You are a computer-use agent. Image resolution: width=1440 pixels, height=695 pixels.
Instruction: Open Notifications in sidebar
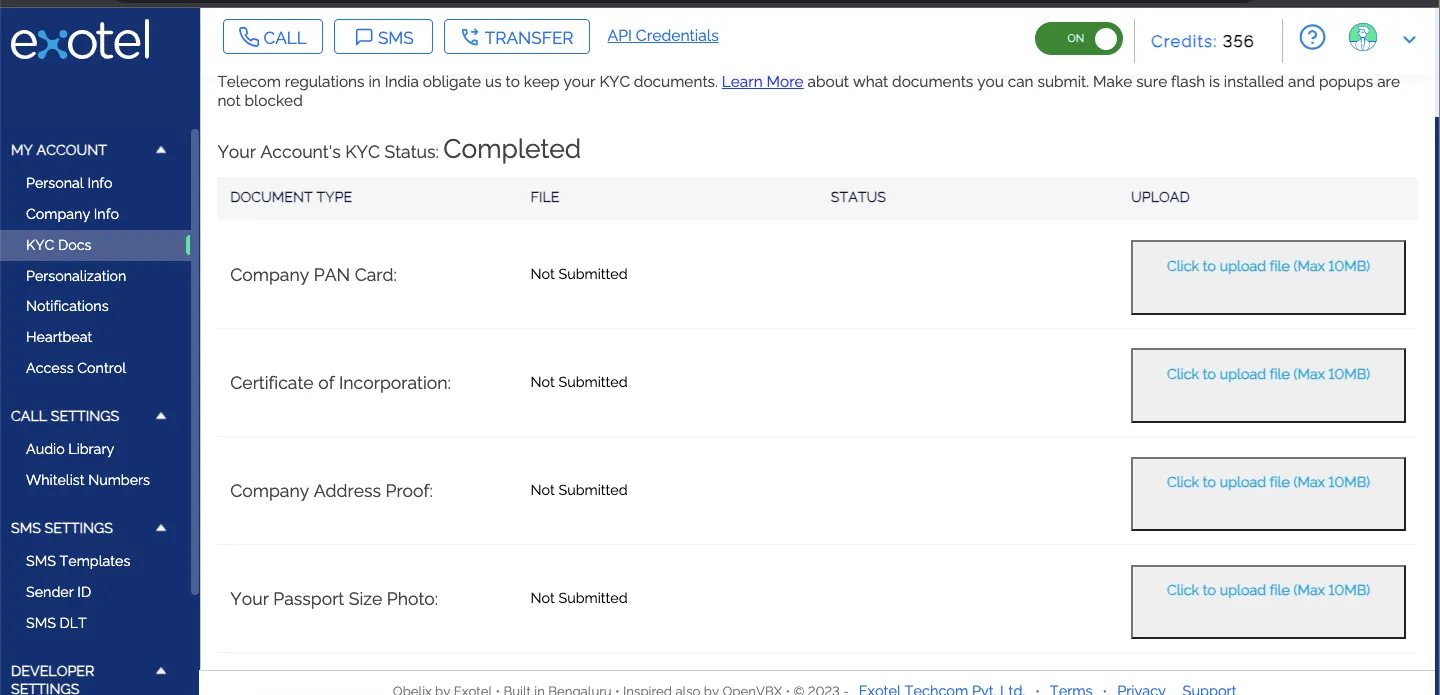tap(67, 306)
